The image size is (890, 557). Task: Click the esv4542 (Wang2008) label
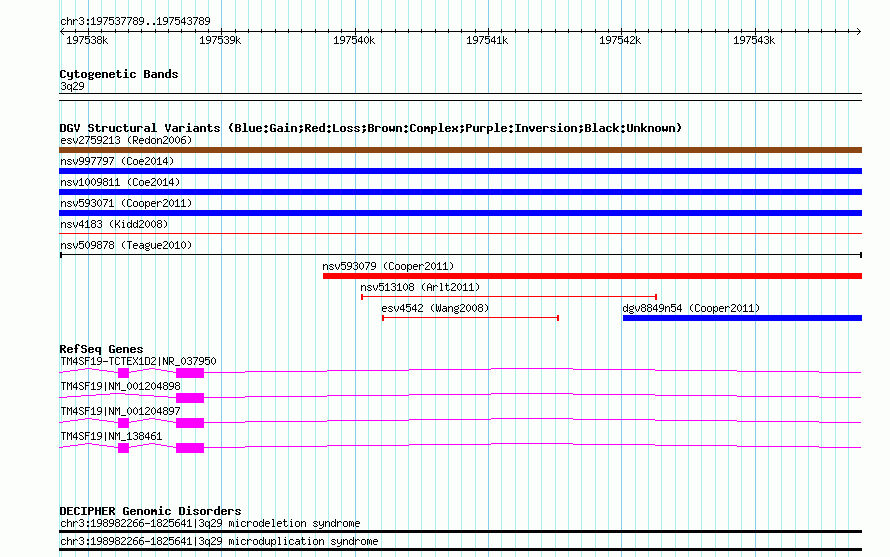click(435, 308)
